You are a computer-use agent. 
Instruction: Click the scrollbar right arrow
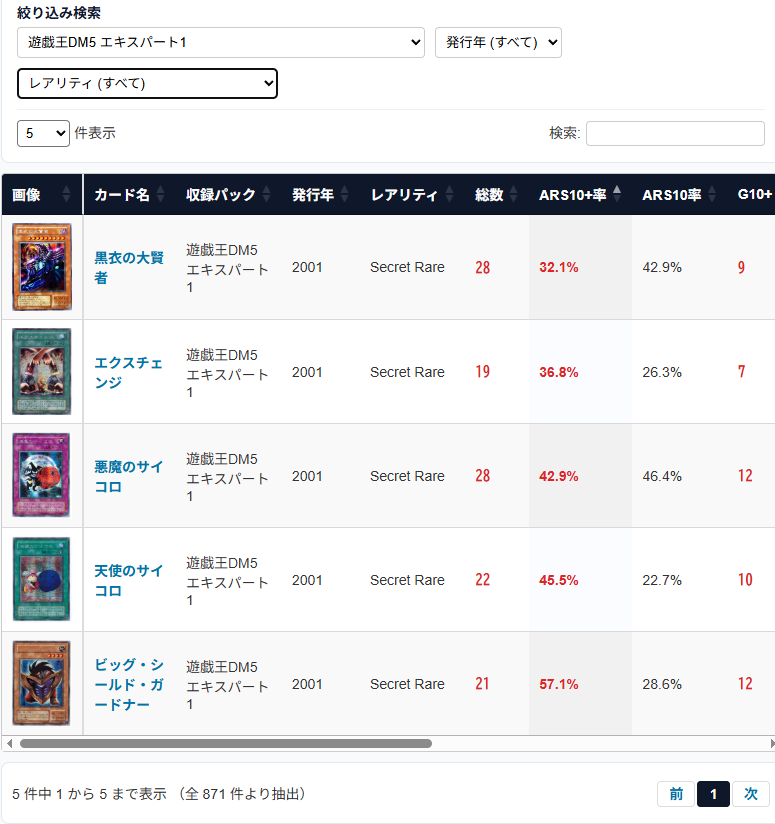click(772, 744)
